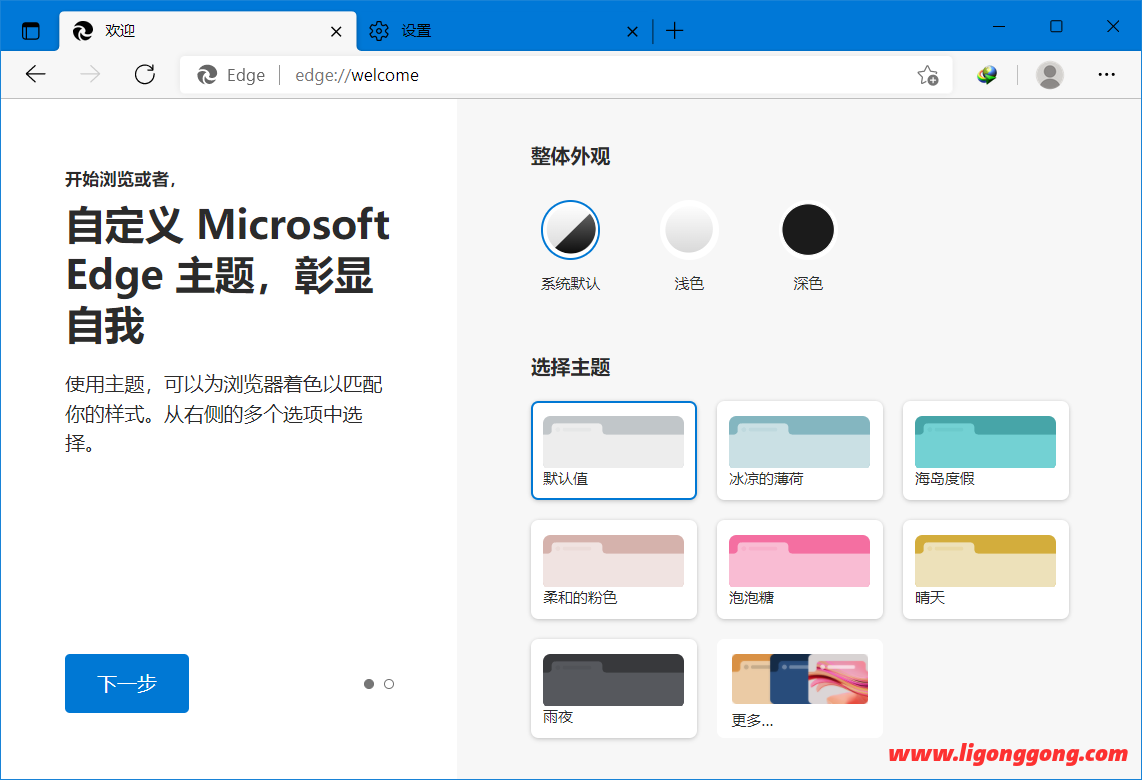The height and width of the screenshot is (780, 1142).
Task: Click the Edge favicon on 欢迎 tab
Action: [x=83, y=31]
